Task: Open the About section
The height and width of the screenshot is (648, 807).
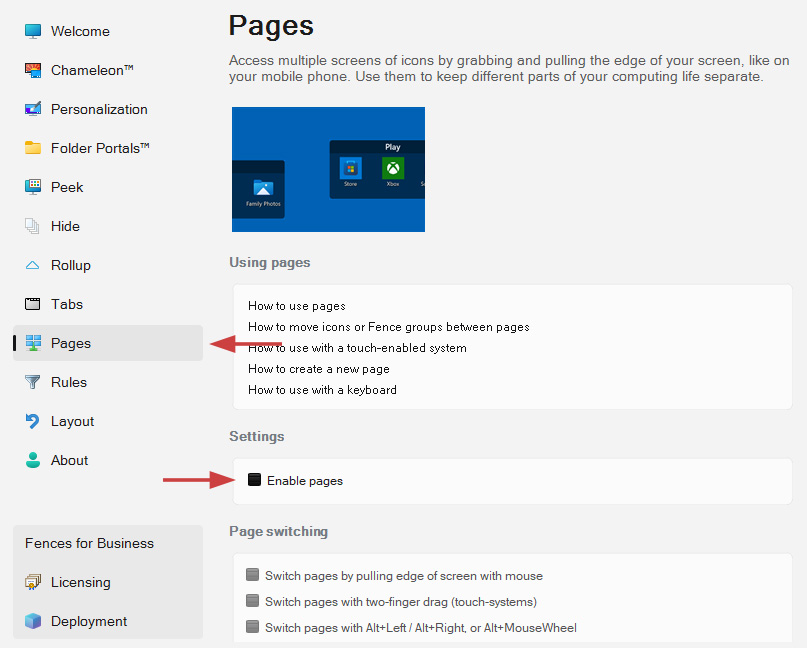Action: point(69,460)
